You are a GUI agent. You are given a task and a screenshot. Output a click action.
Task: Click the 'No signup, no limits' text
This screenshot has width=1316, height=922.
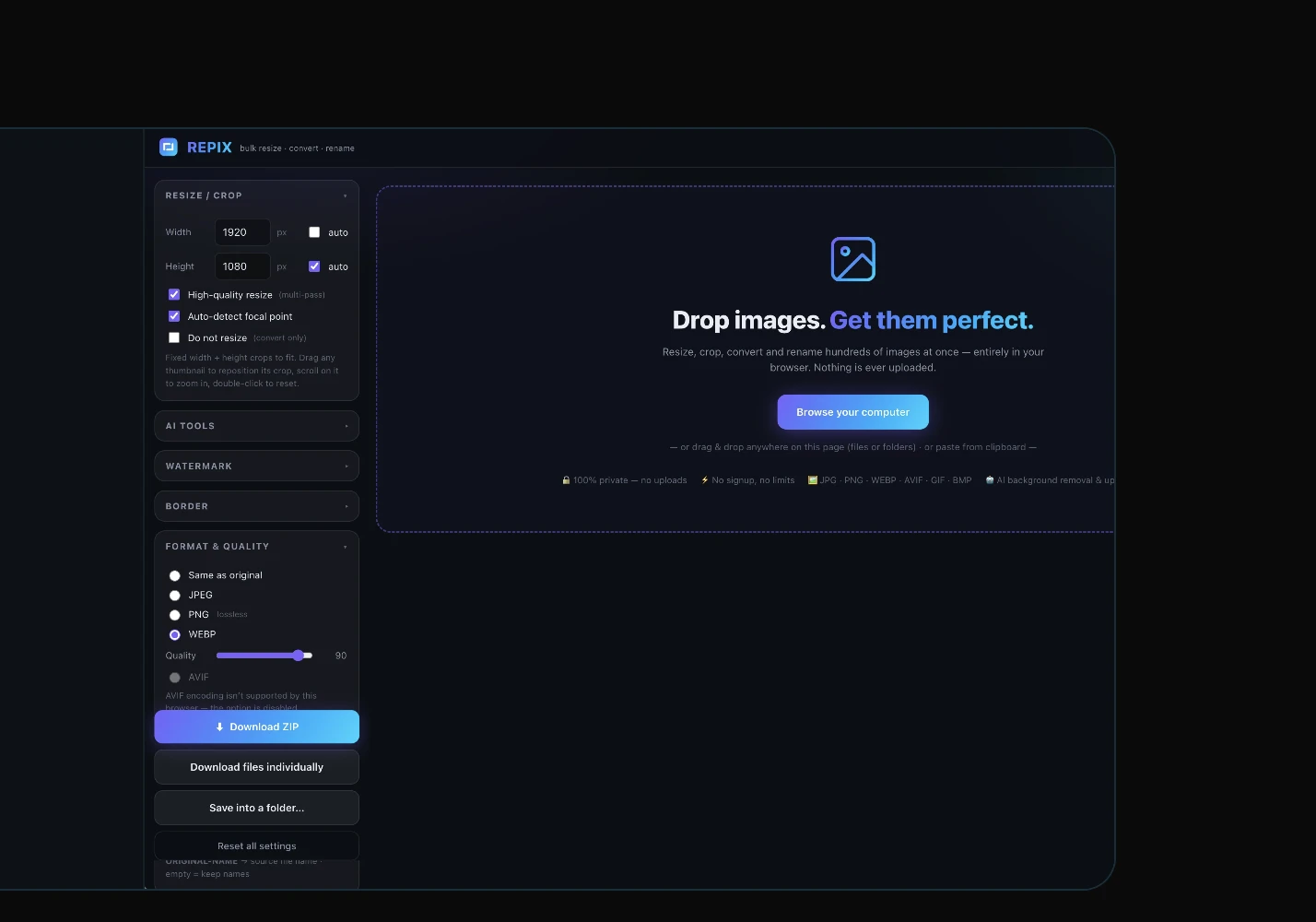(x=747, y=480)
